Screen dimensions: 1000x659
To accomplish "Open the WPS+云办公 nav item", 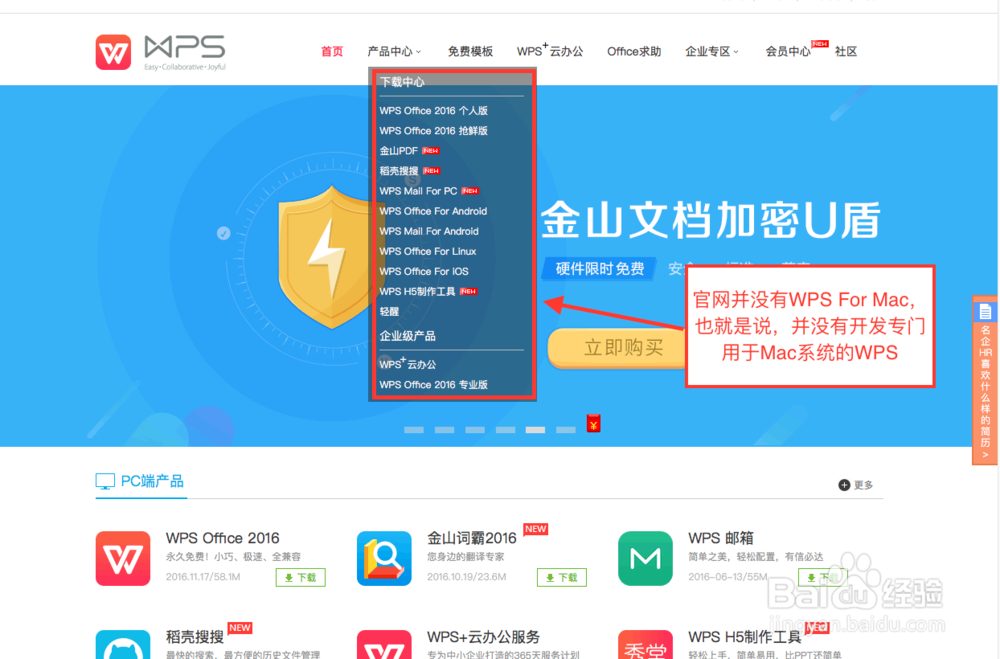I will (x=550, y=51).
